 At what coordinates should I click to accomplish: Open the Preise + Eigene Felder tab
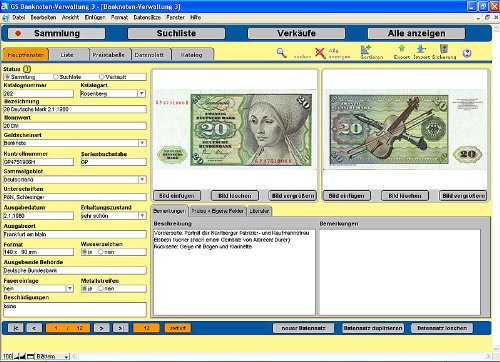tap(218, 211)
